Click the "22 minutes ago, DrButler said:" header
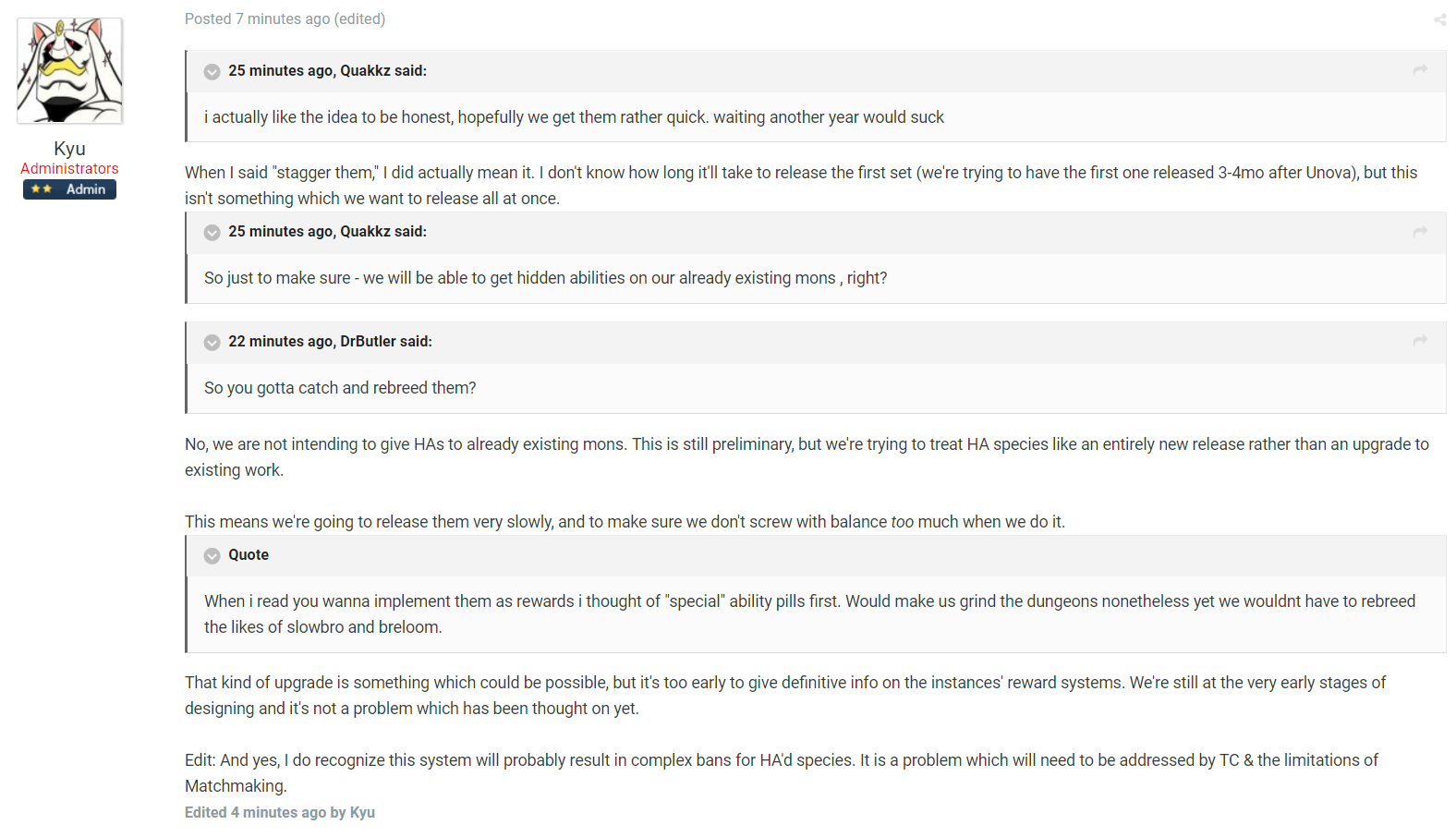This screenshot has height=837, width=1456. coord(330,342)
